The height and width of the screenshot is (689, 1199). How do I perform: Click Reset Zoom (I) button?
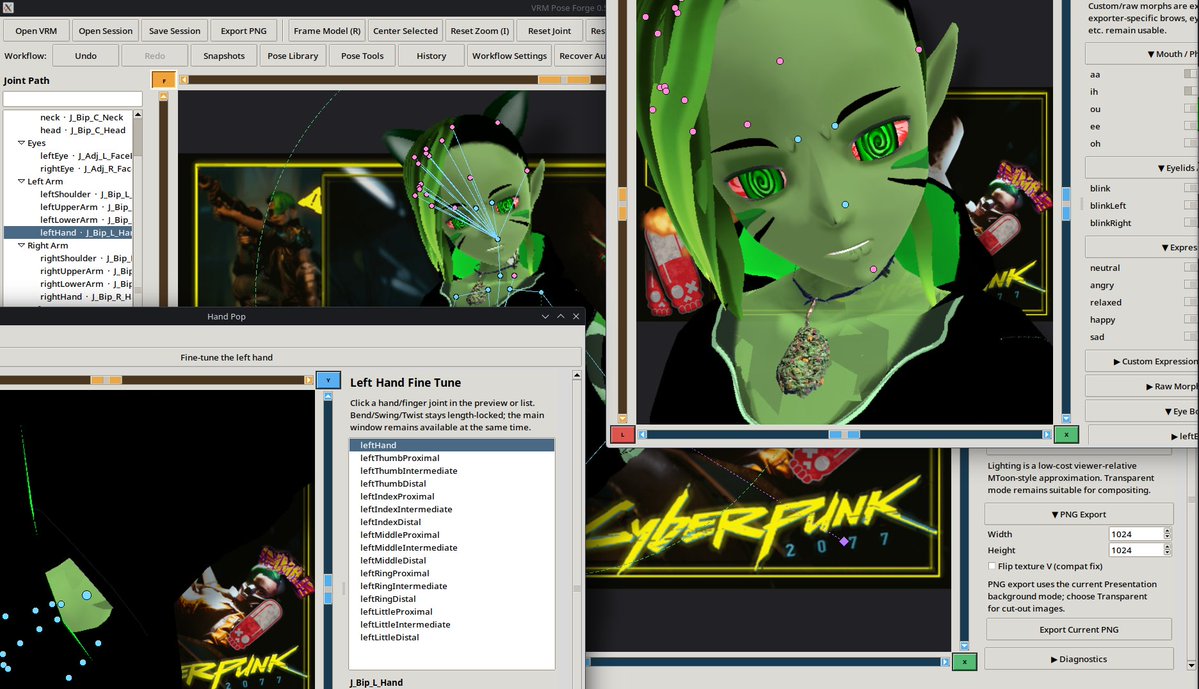click(x=479, y=31)
